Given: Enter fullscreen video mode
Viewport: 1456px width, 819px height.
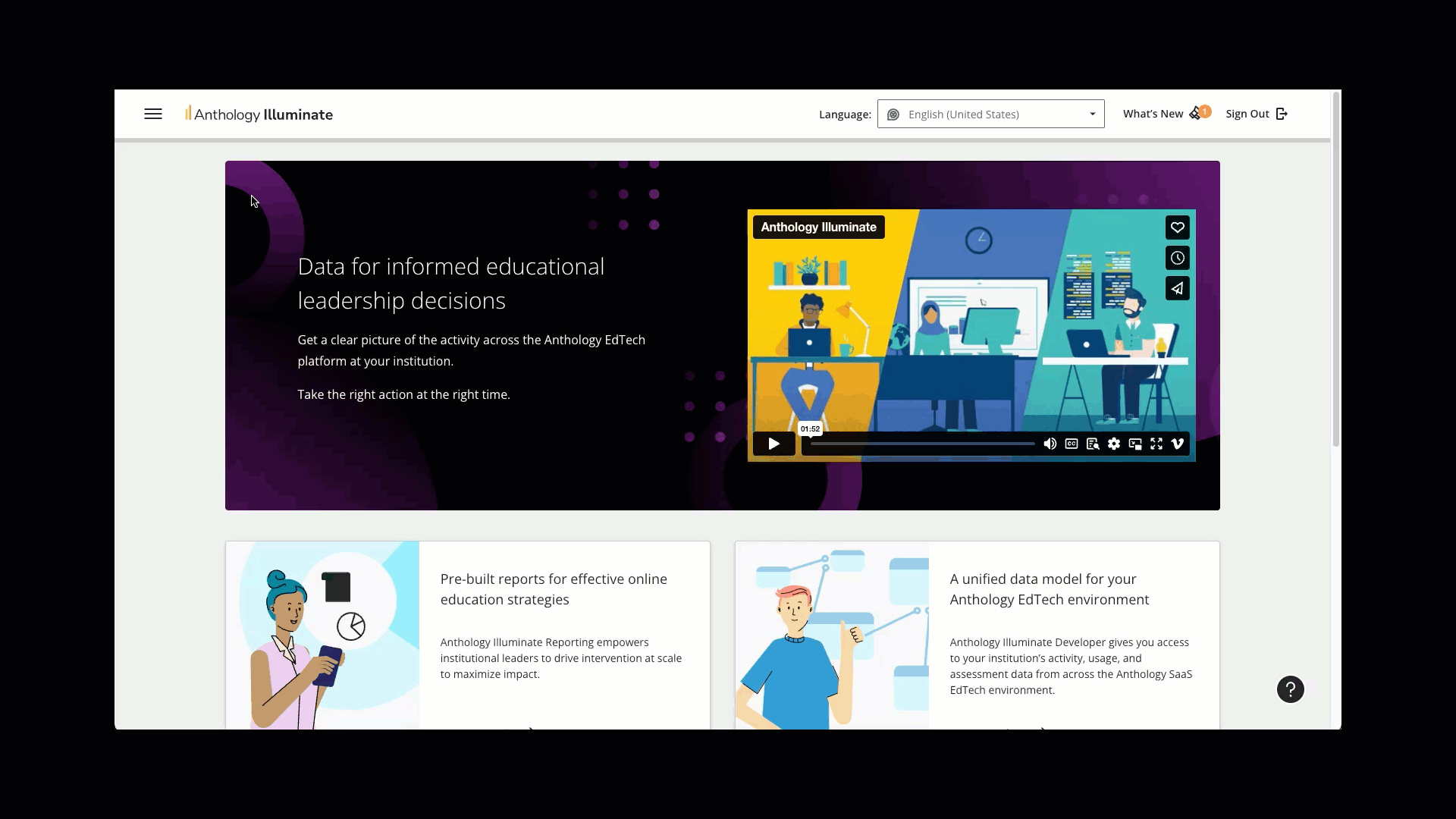Looking at the screenshot, I should tap(1156, 444).
